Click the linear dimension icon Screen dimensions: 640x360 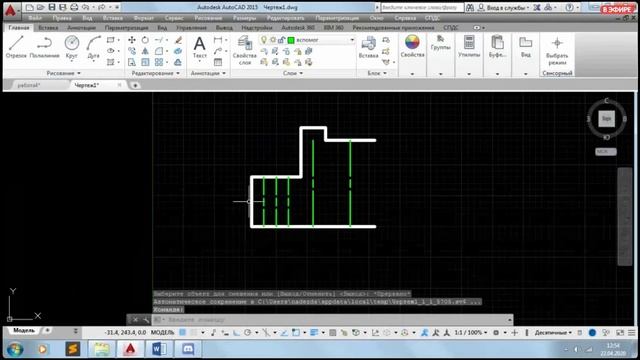click(x=218, y=40)
